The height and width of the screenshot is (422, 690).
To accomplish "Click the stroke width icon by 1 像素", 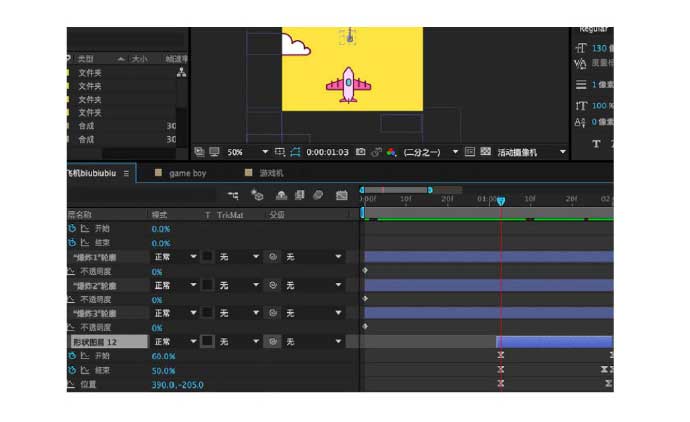I will [581, 84].
